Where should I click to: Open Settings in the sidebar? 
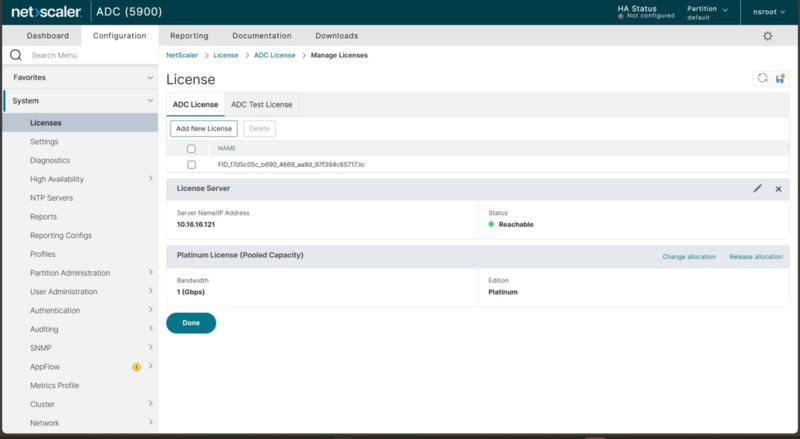tap(44, 141)
